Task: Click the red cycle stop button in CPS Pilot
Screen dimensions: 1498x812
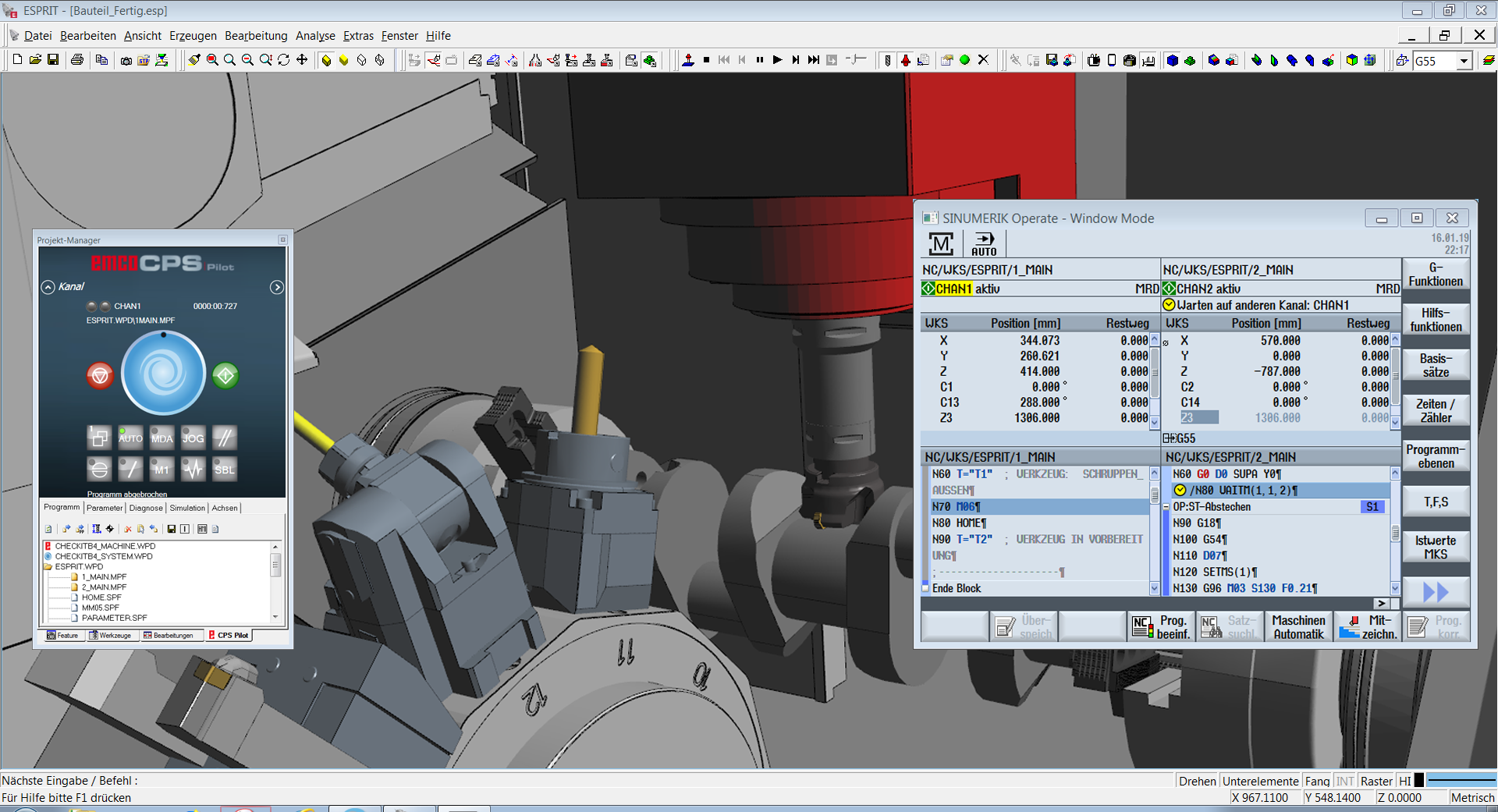Action: [x=100, y=376]
